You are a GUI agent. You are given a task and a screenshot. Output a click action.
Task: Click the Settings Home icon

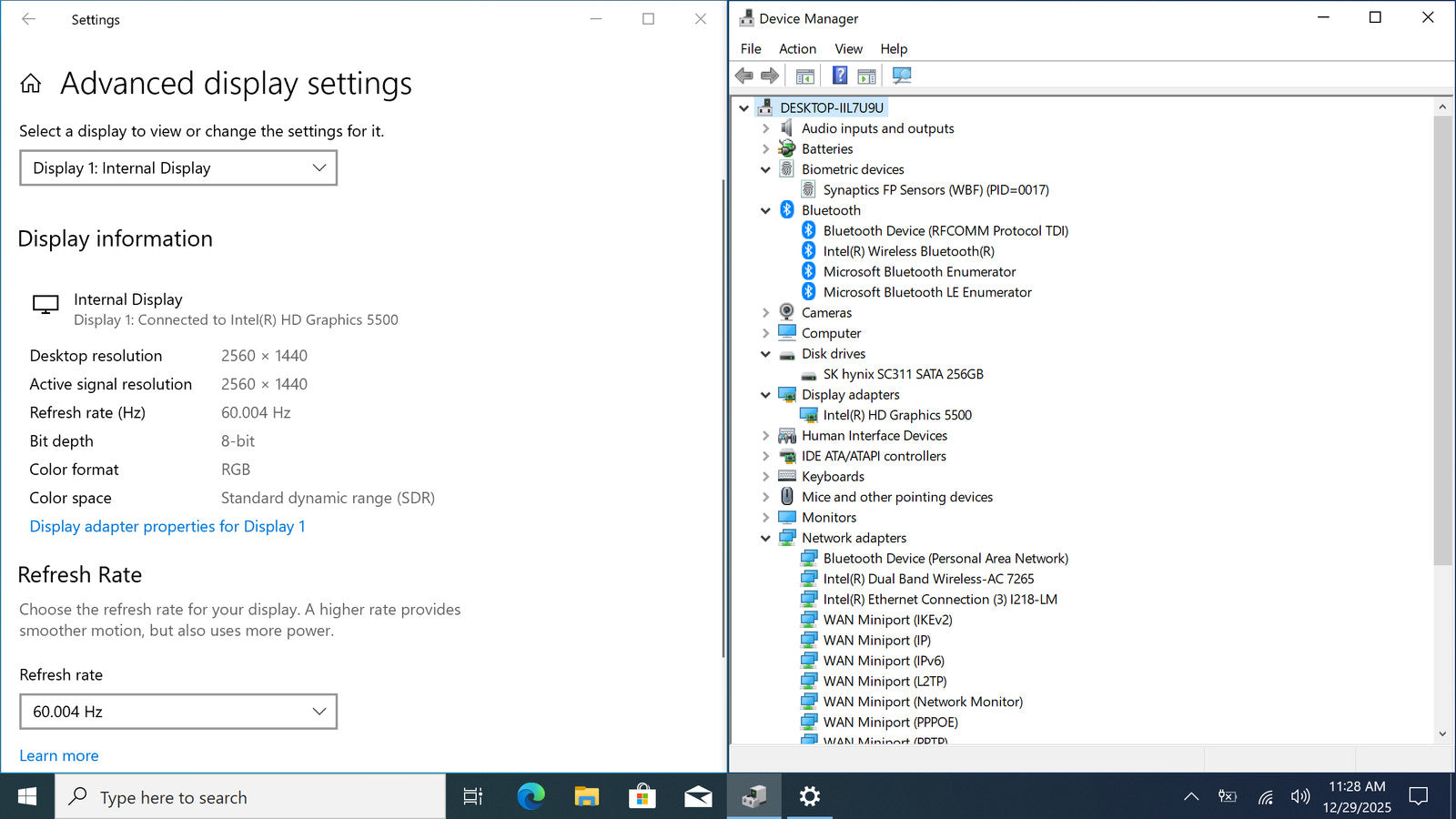click(31, 84)
